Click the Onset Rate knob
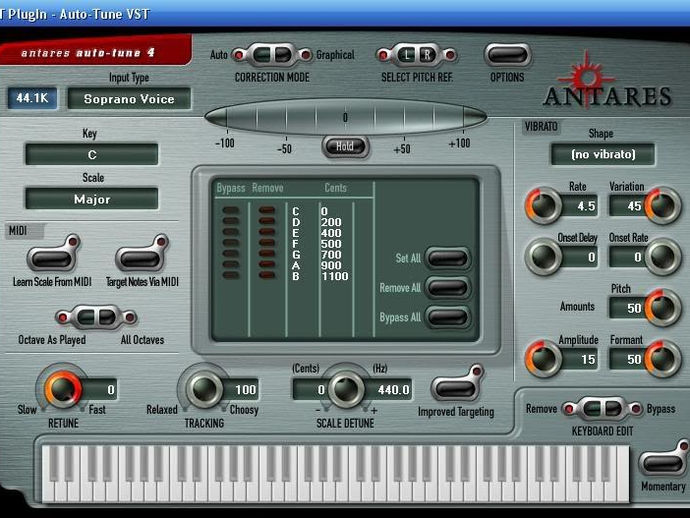 pos(663,257)
